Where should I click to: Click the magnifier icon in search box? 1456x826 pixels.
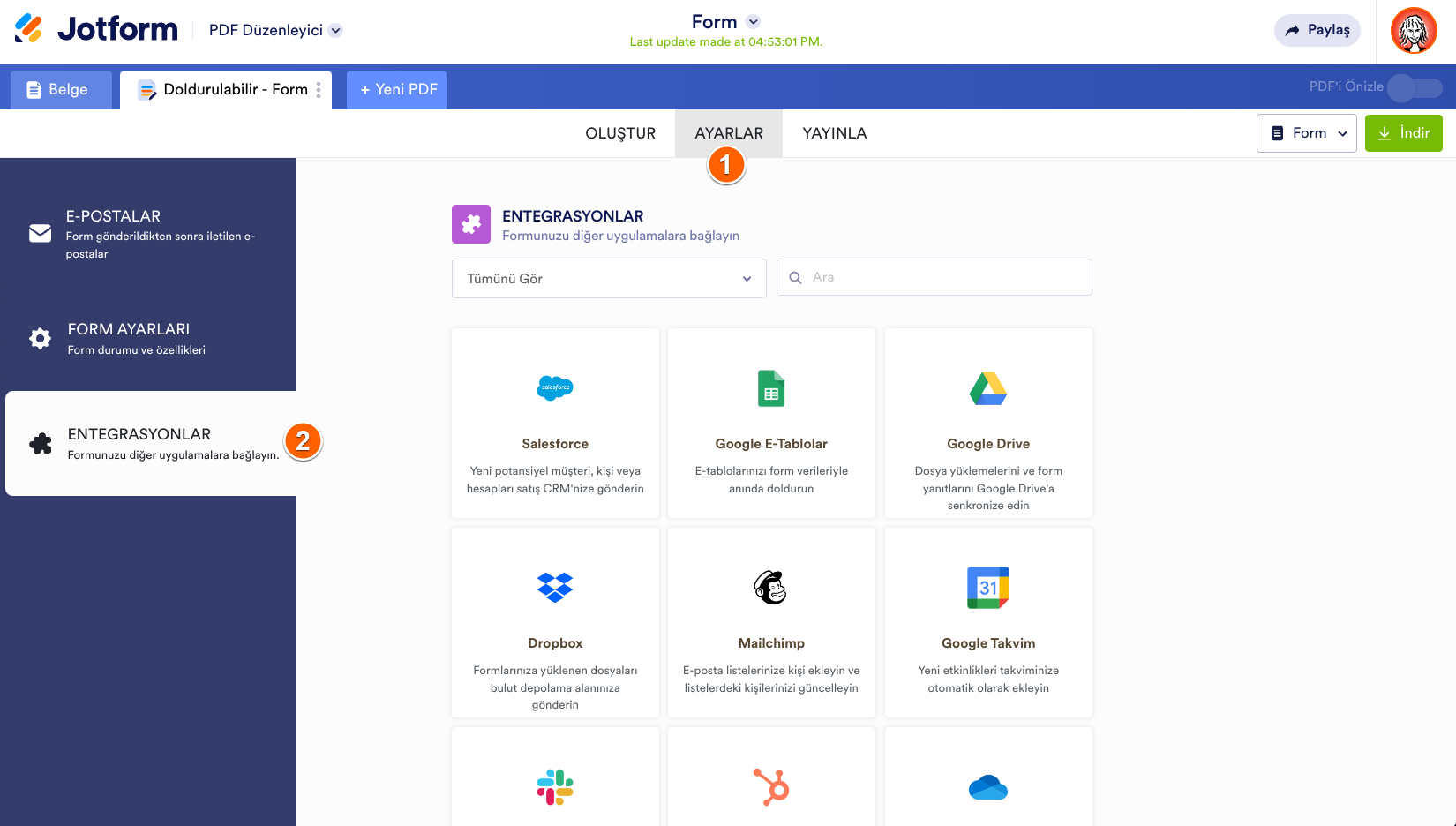pos(795,277)
